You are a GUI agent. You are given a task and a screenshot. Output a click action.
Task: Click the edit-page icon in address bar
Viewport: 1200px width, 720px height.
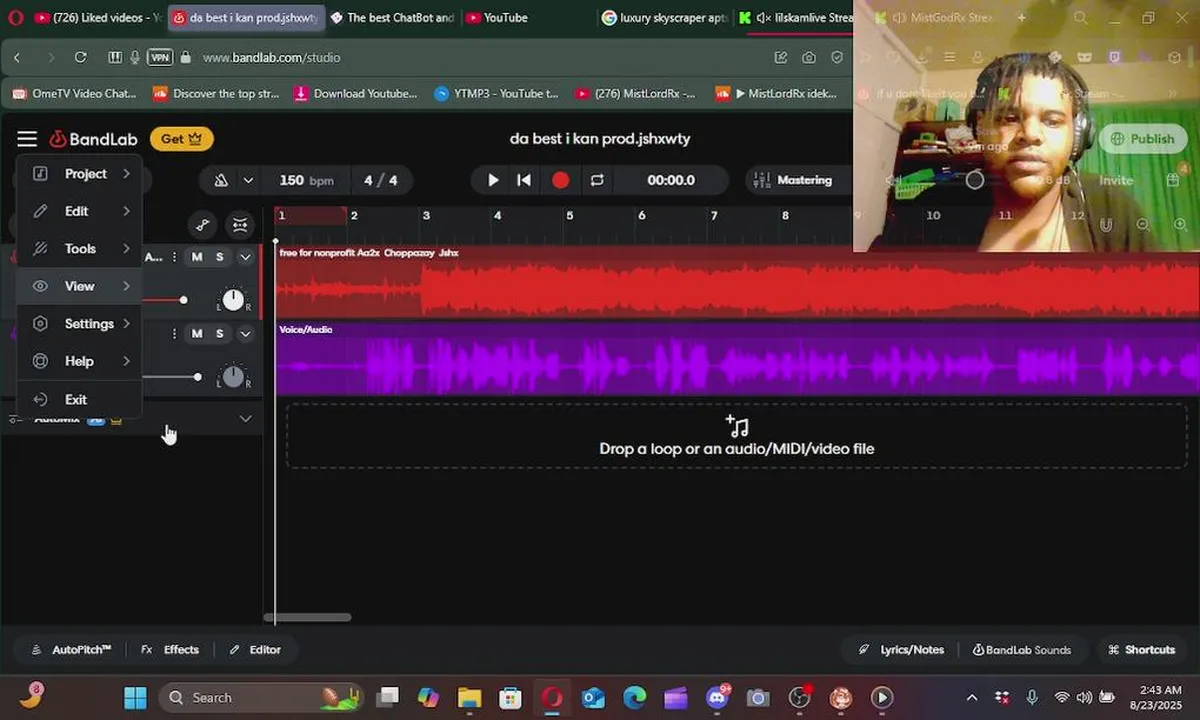click(781, 58)
